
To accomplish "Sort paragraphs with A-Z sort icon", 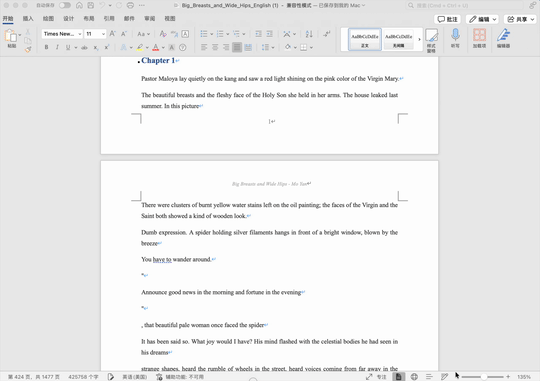I will click(x=309, y=34).
